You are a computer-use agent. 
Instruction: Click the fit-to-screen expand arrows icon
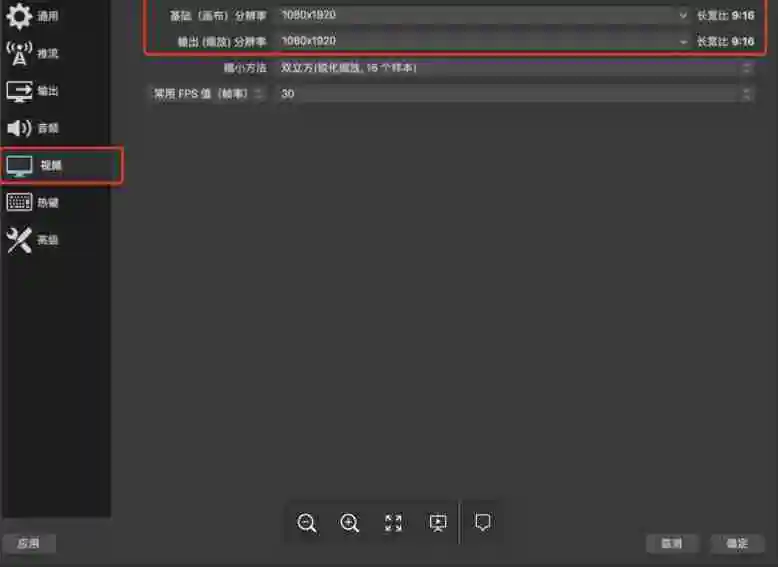[393, 523]
